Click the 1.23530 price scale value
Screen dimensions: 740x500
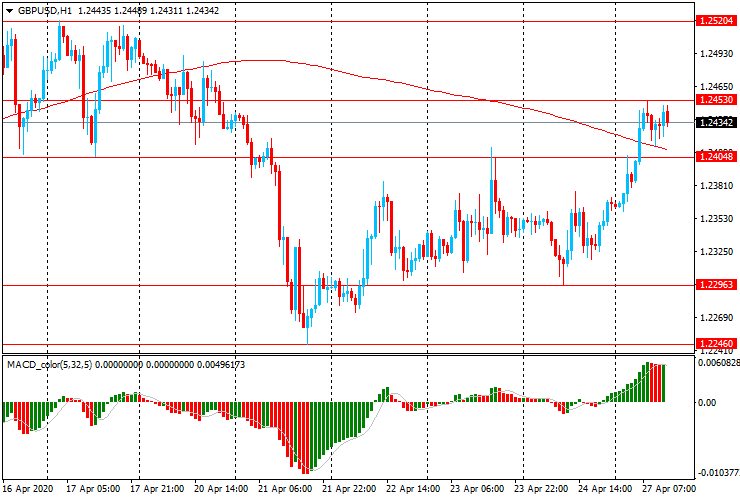(x=717, y=219)
